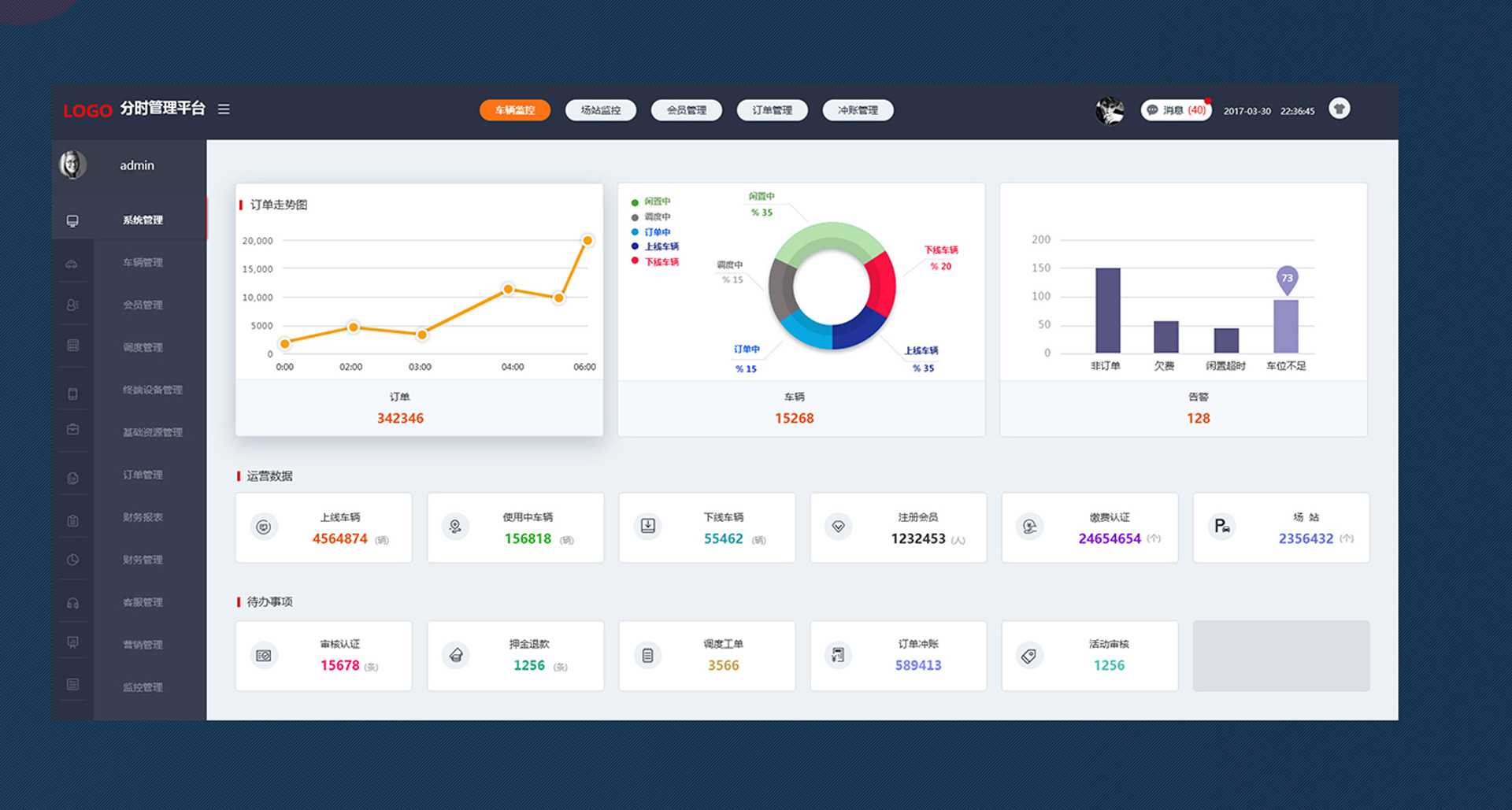Toggle the 下线车辆 red legend item

[654, 262]
